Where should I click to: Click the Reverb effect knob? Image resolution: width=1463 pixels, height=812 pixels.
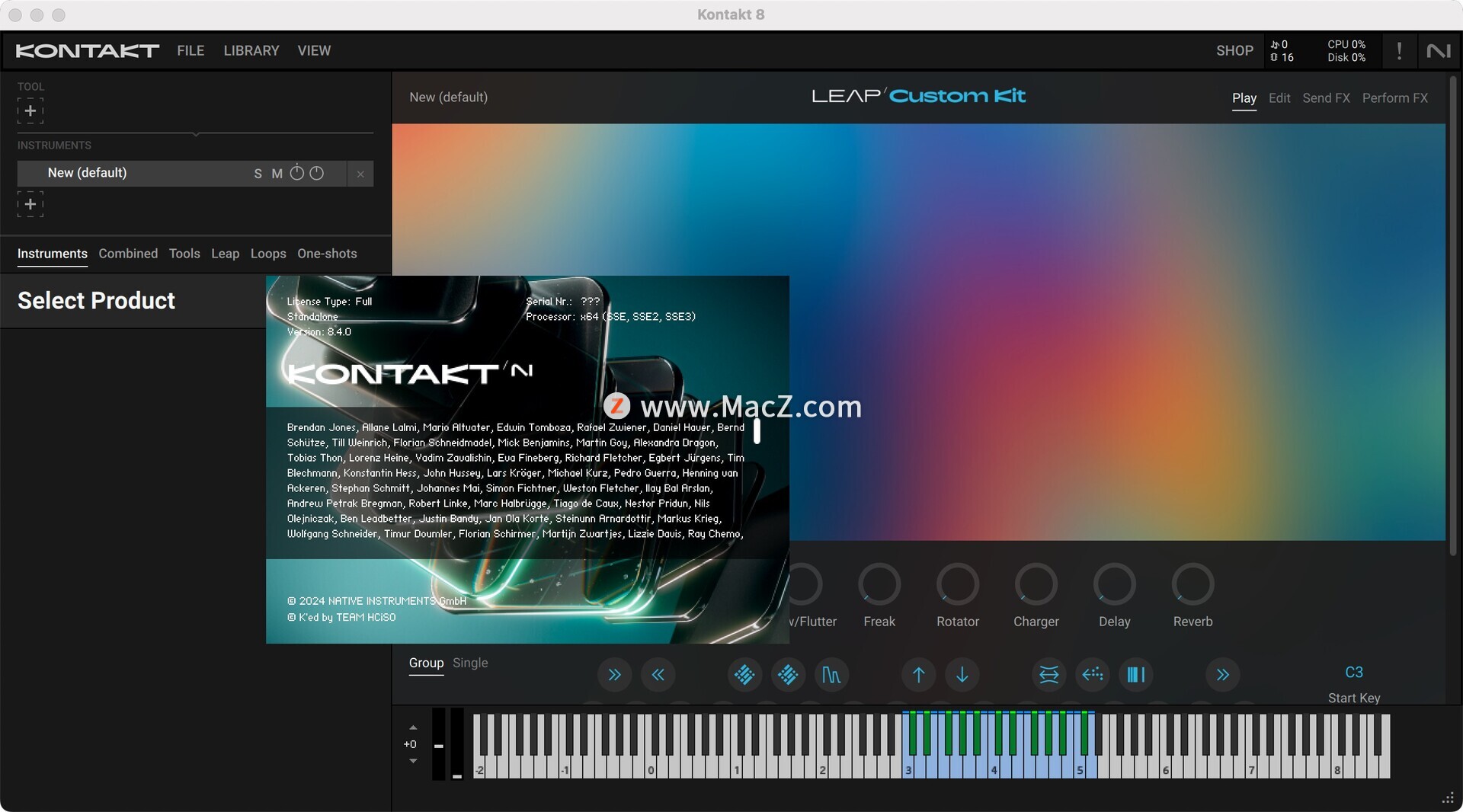(1192, 584)
